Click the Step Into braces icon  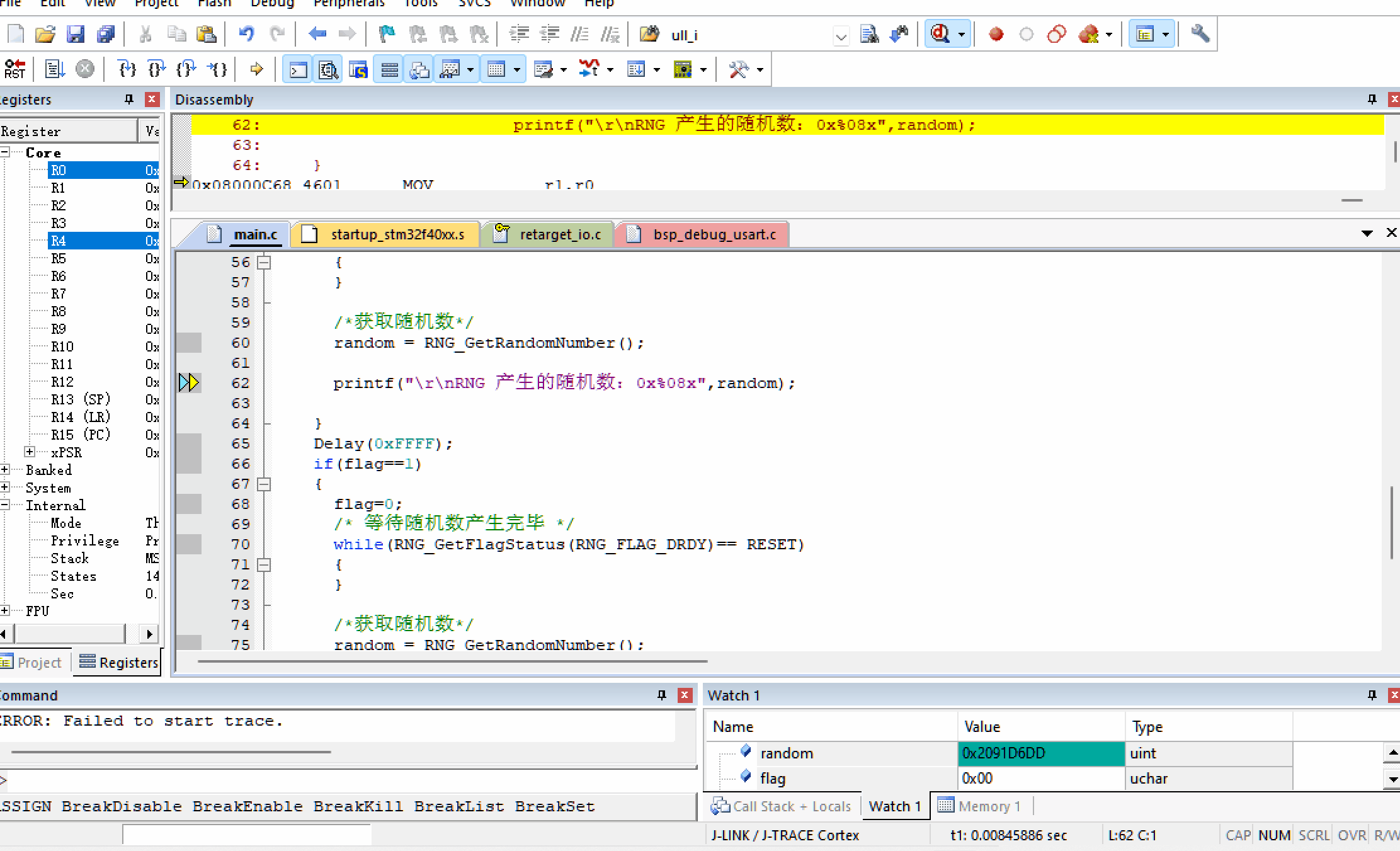128,69
